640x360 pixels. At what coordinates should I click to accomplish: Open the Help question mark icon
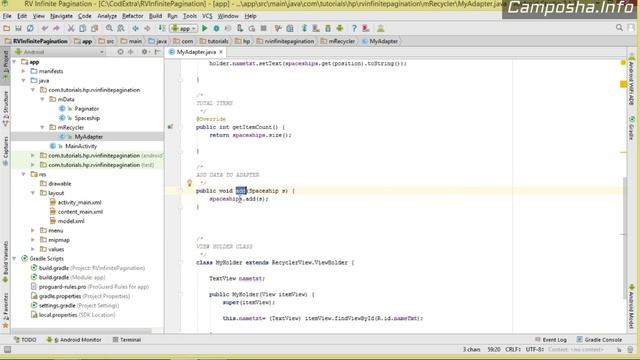[354, 29]
